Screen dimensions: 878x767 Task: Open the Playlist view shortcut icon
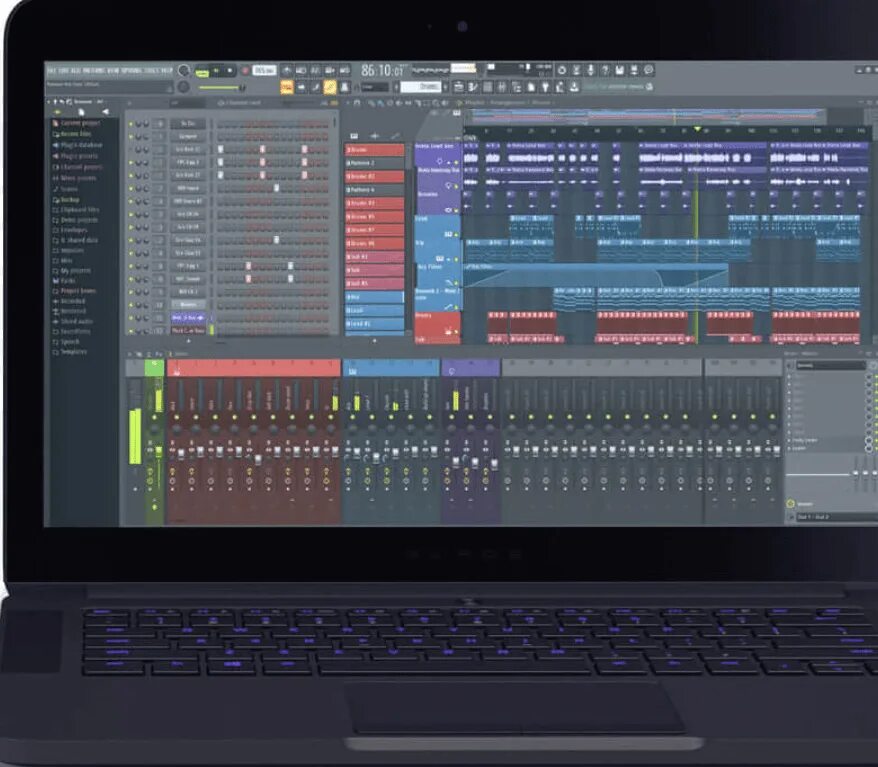tap(459, 87)
